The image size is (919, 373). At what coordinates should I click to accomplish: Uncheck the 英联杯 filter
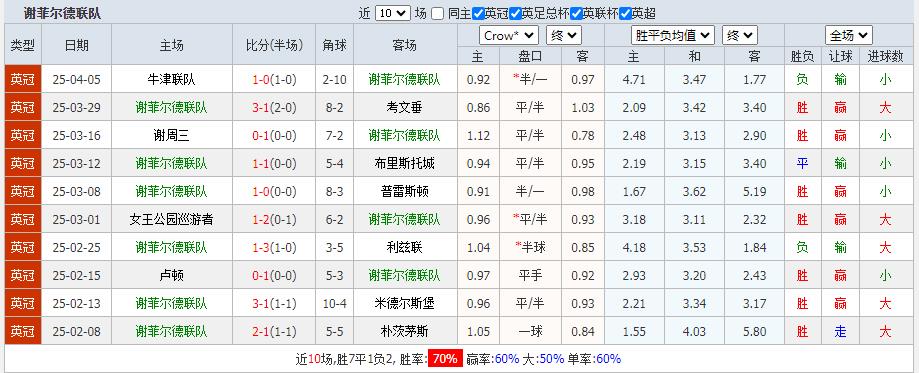576,13
